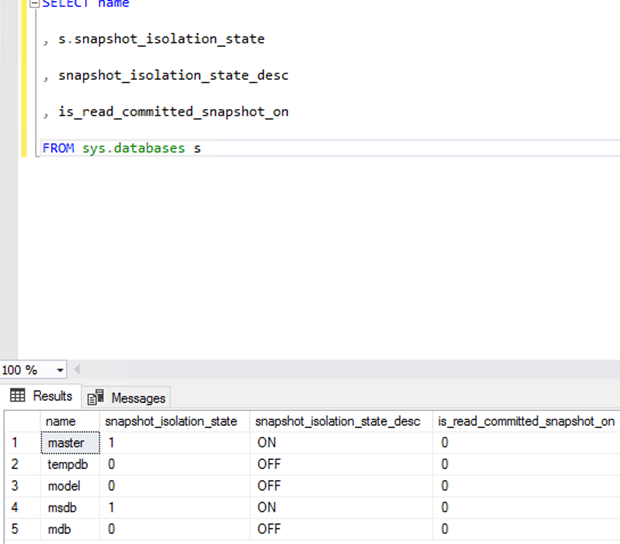Click the horizontal scrollbar left arrow
This screenshot has width=620, height=544.
[x=78, y=370]
